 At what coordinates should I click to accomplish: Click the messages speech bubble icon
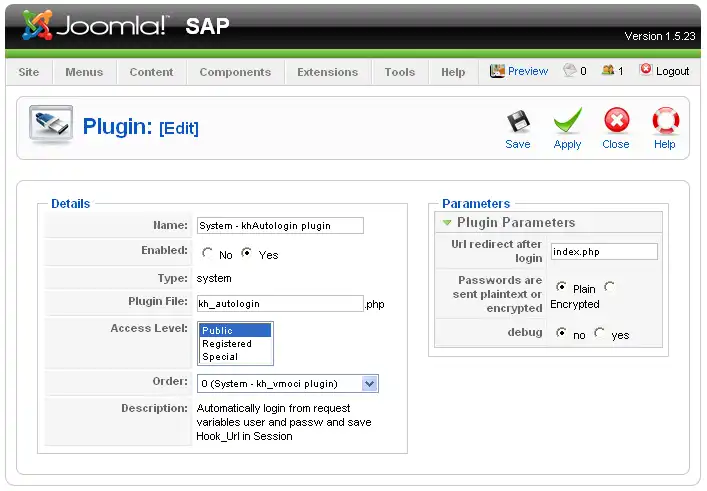[570, 71]
